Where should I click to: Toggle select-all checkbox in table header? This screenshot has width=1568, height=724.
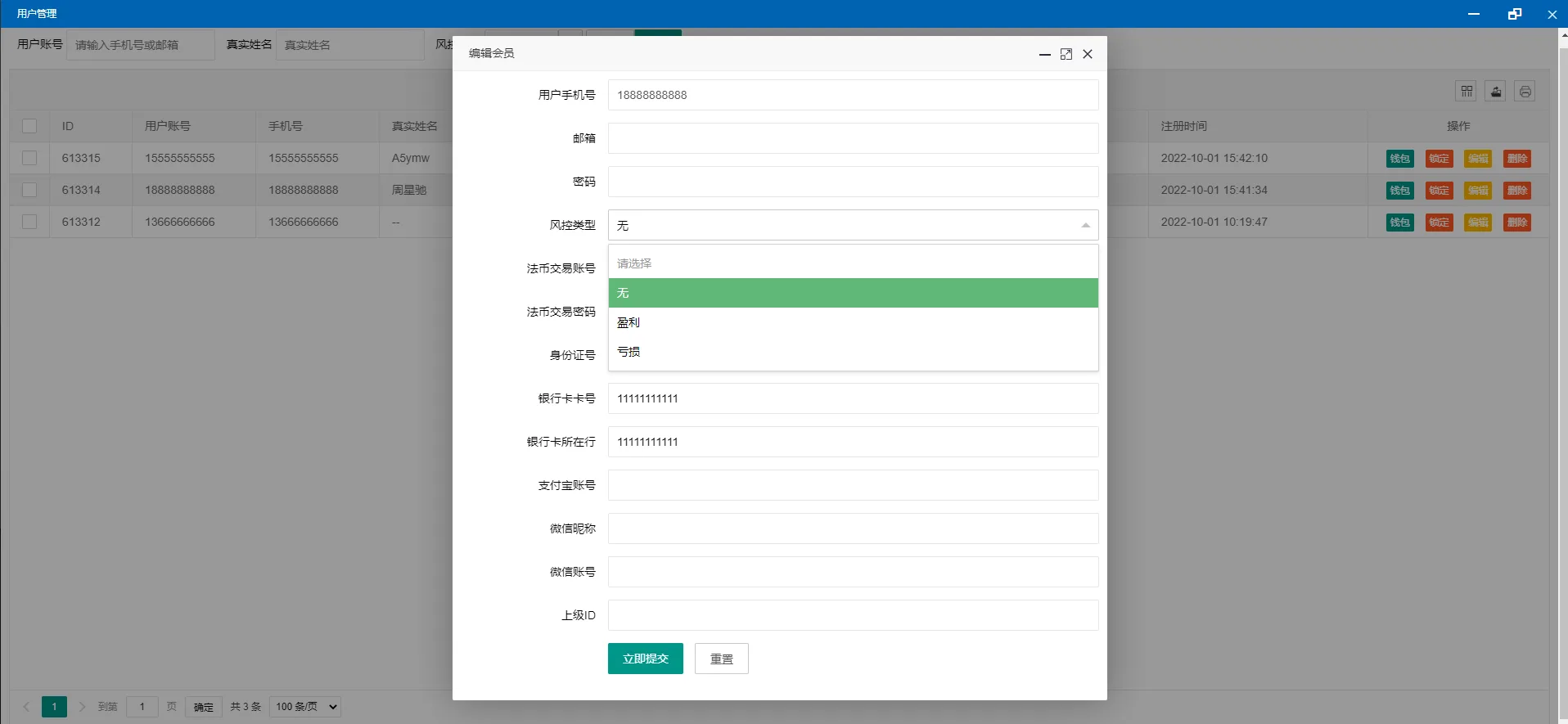pos(29,126)
